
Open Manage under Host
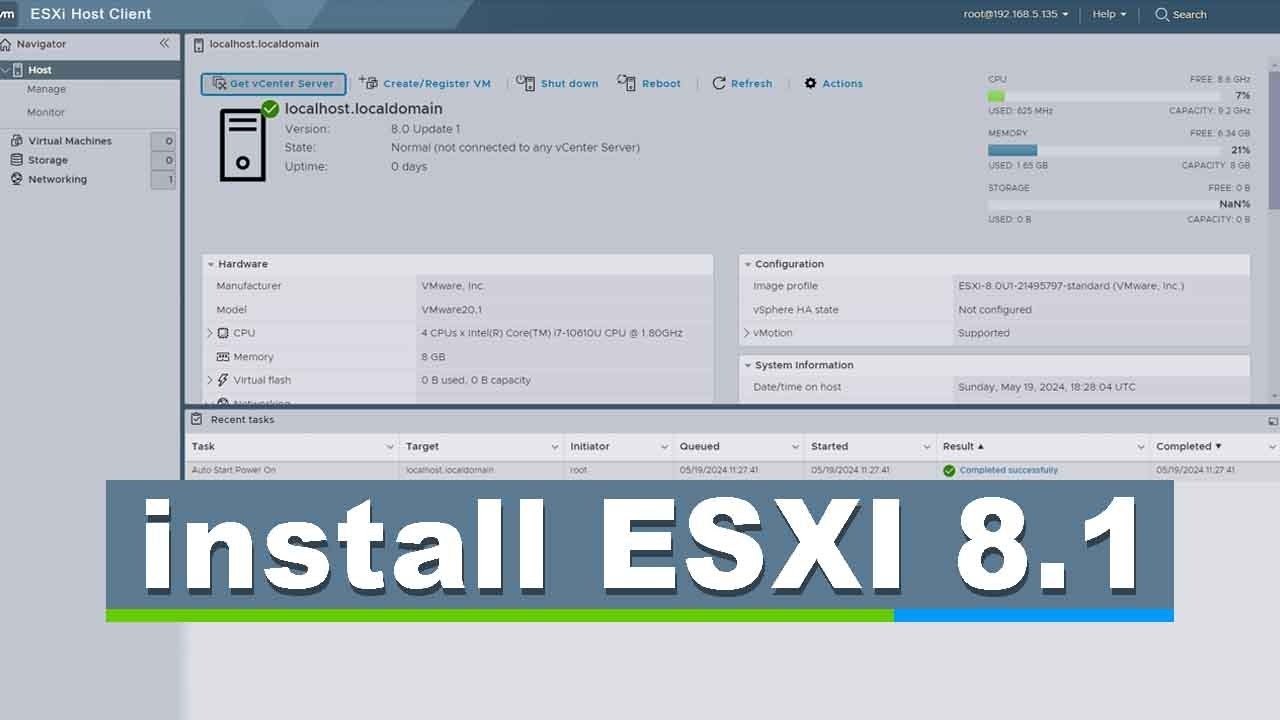pos(46,90)
